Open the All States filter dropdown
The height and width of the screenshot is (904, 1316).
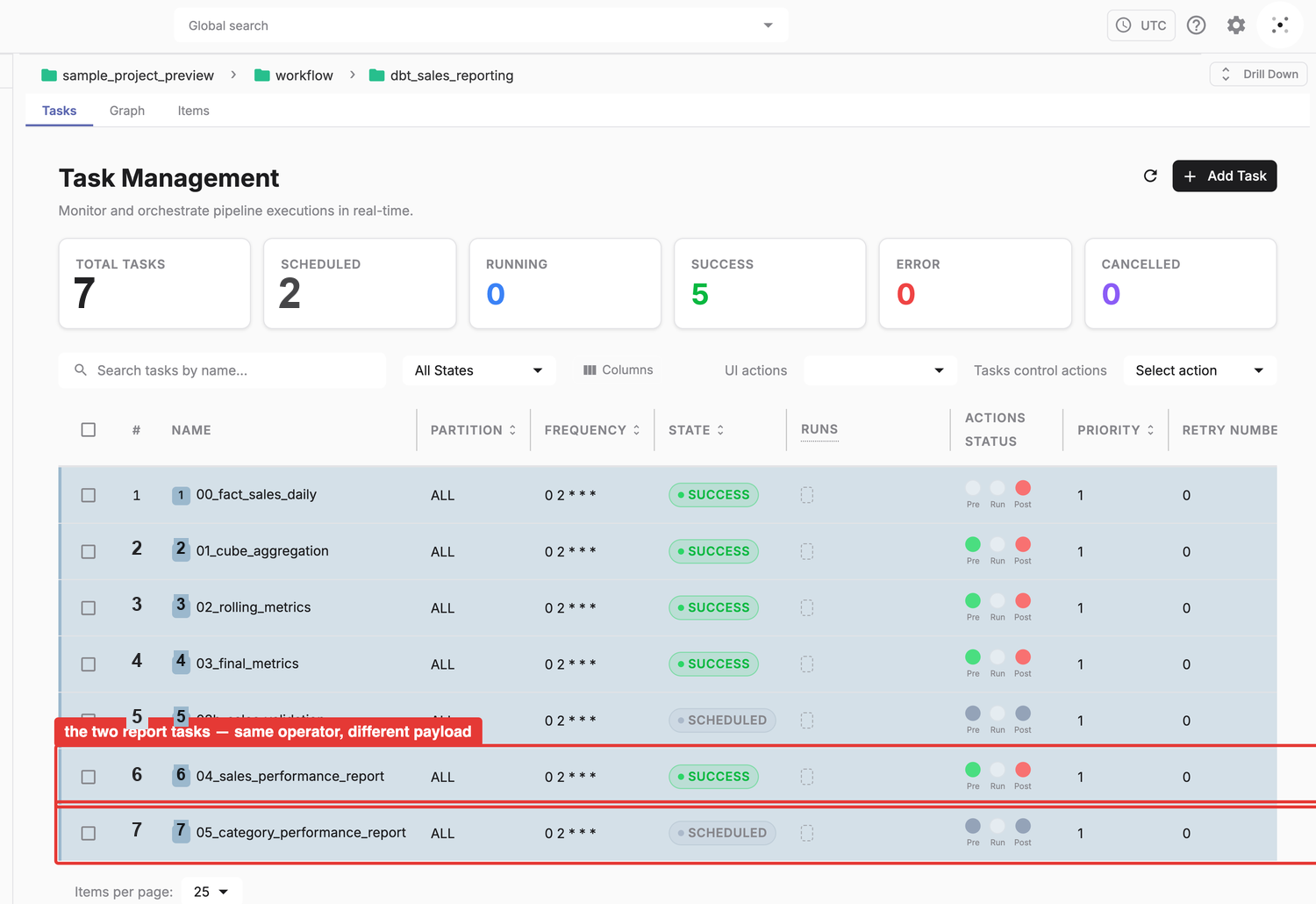[x=479, y=370]
